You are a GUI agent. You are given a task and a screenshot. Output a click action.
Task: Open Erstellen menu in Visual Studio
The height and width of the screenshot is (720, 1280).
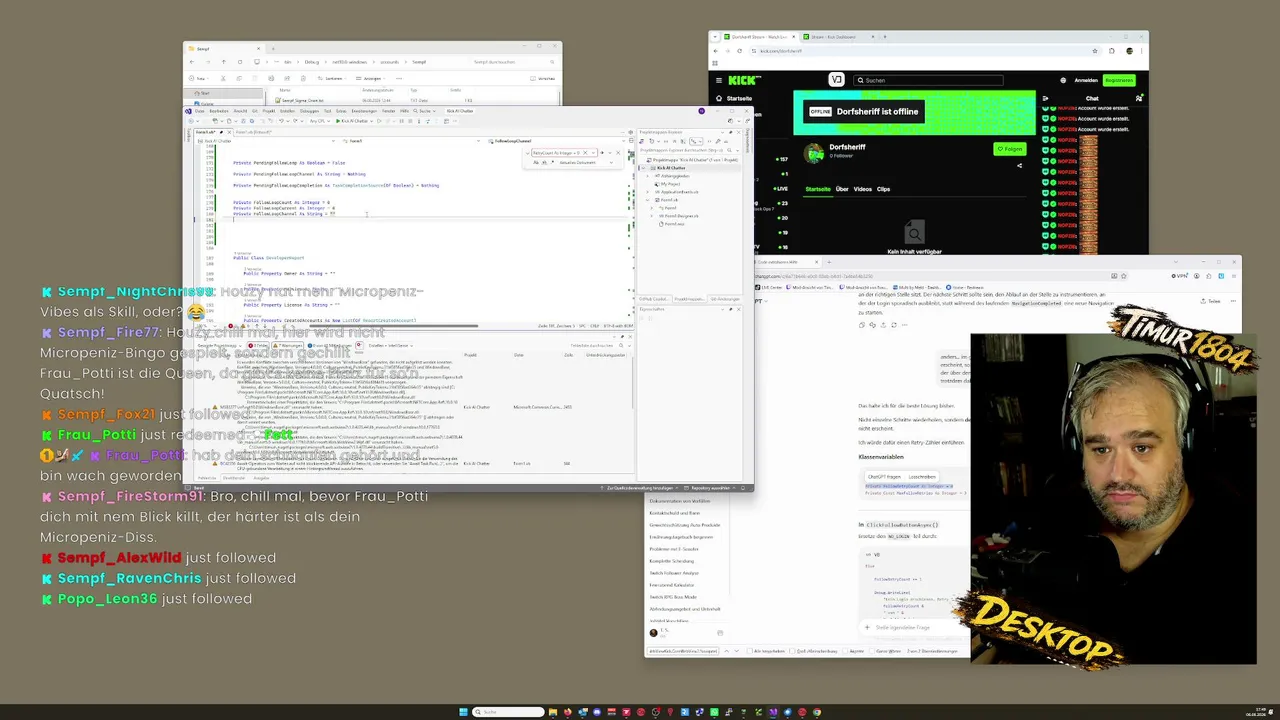[287, 111]
